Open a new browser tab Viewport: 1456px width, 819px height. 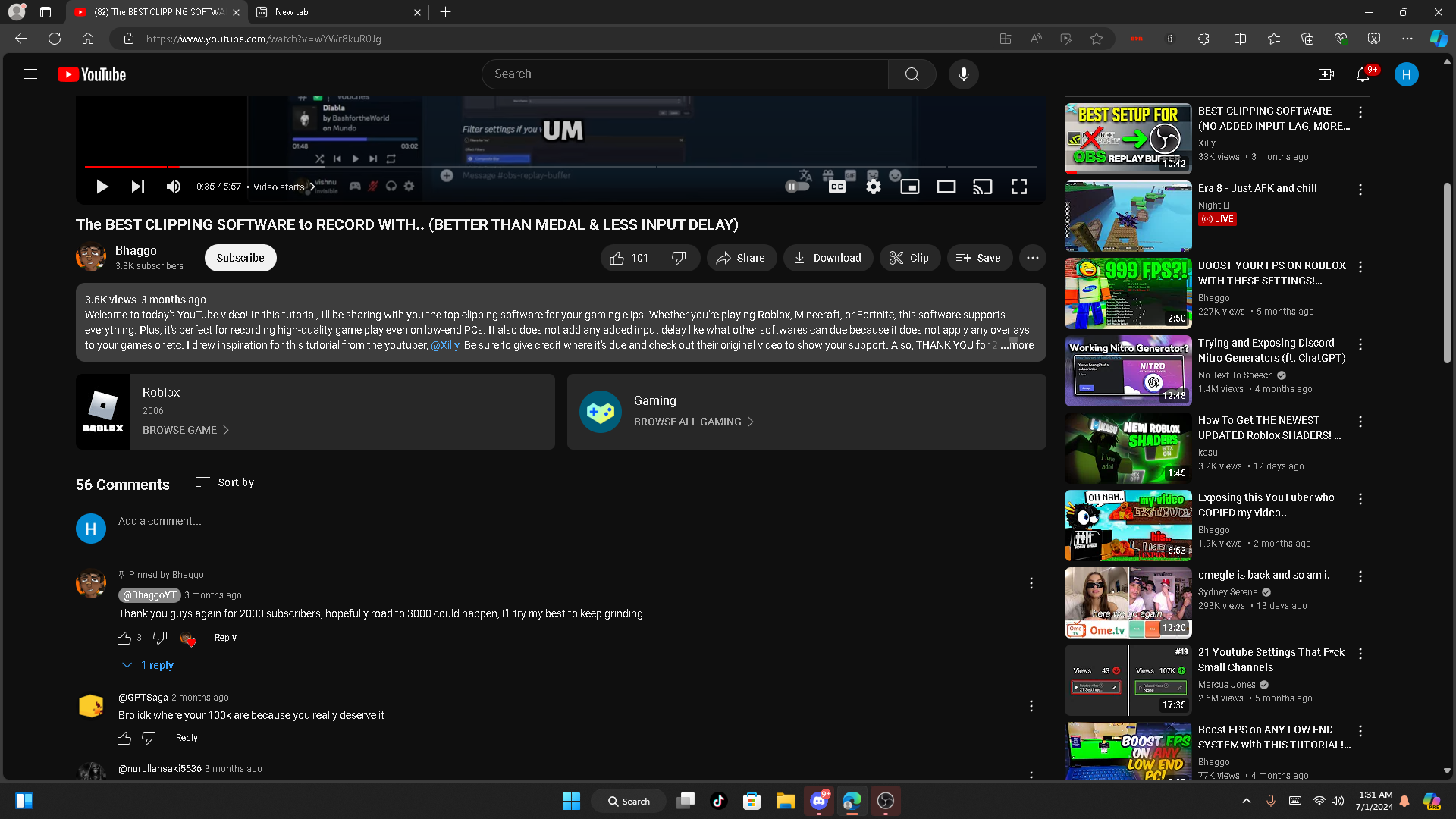[445, 12]
